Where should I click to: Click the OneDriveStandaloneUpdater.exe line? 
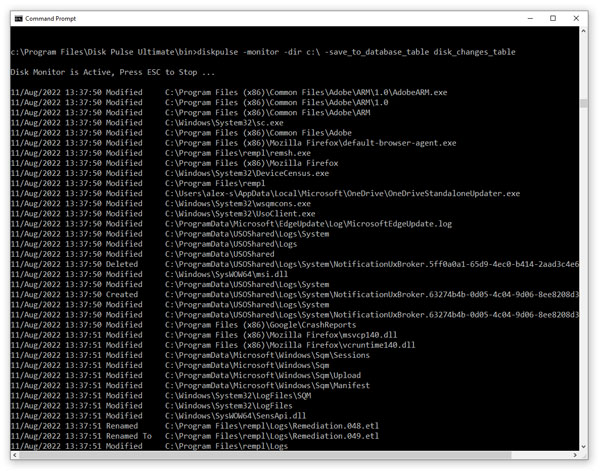[x=265, y=194]
